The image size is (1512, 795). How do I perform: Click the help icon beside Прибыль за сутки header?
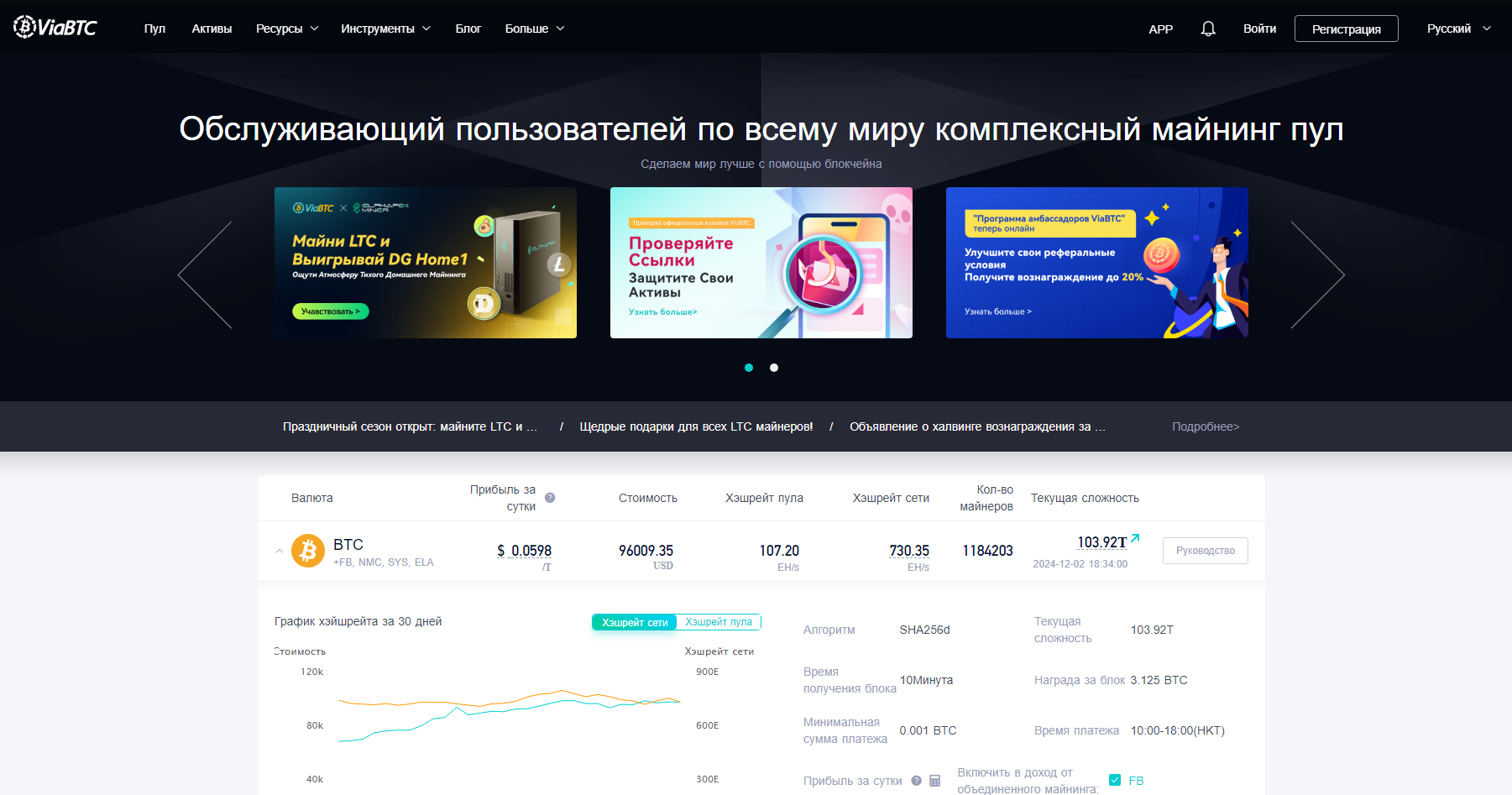550,498
